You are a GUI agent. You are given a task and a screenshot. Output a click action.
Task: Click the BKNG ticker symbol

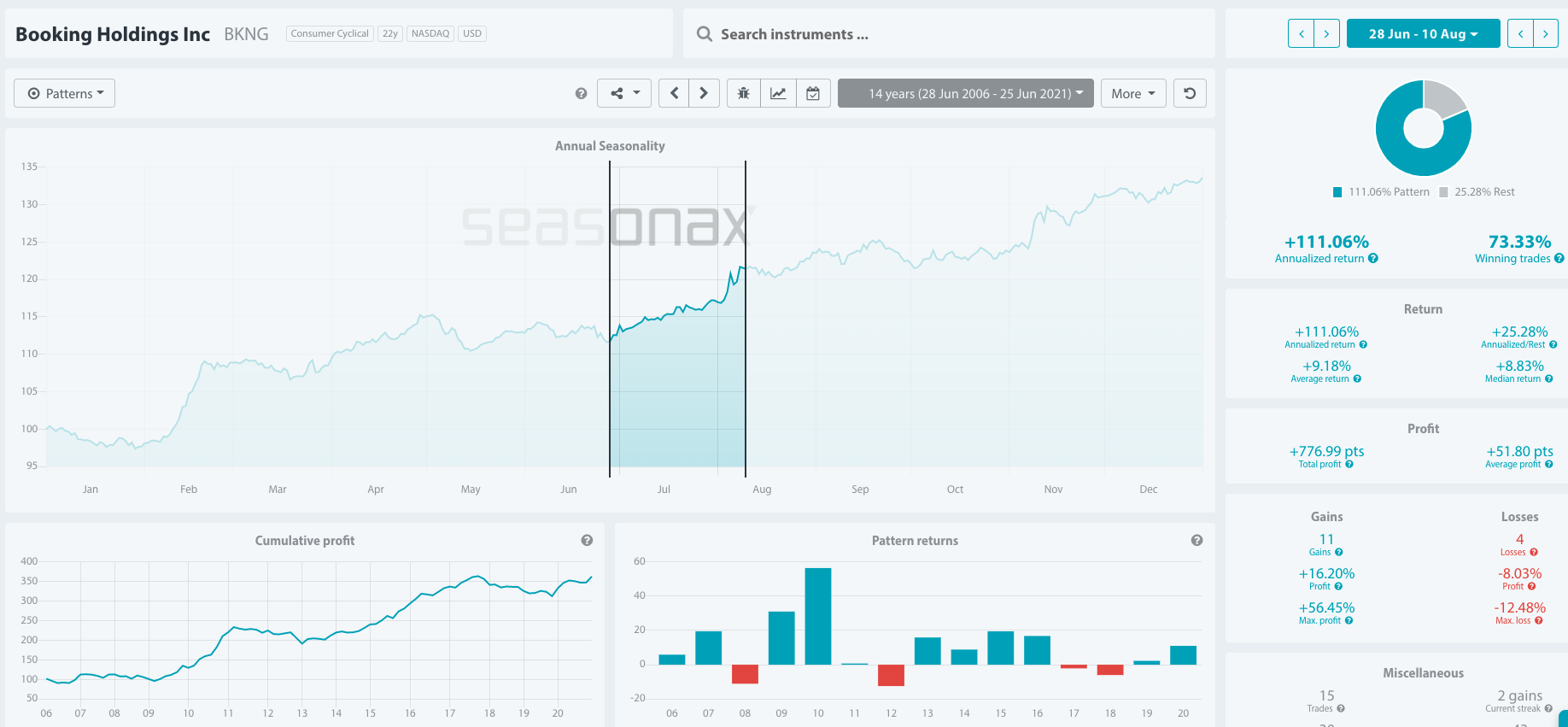(246, 34)
